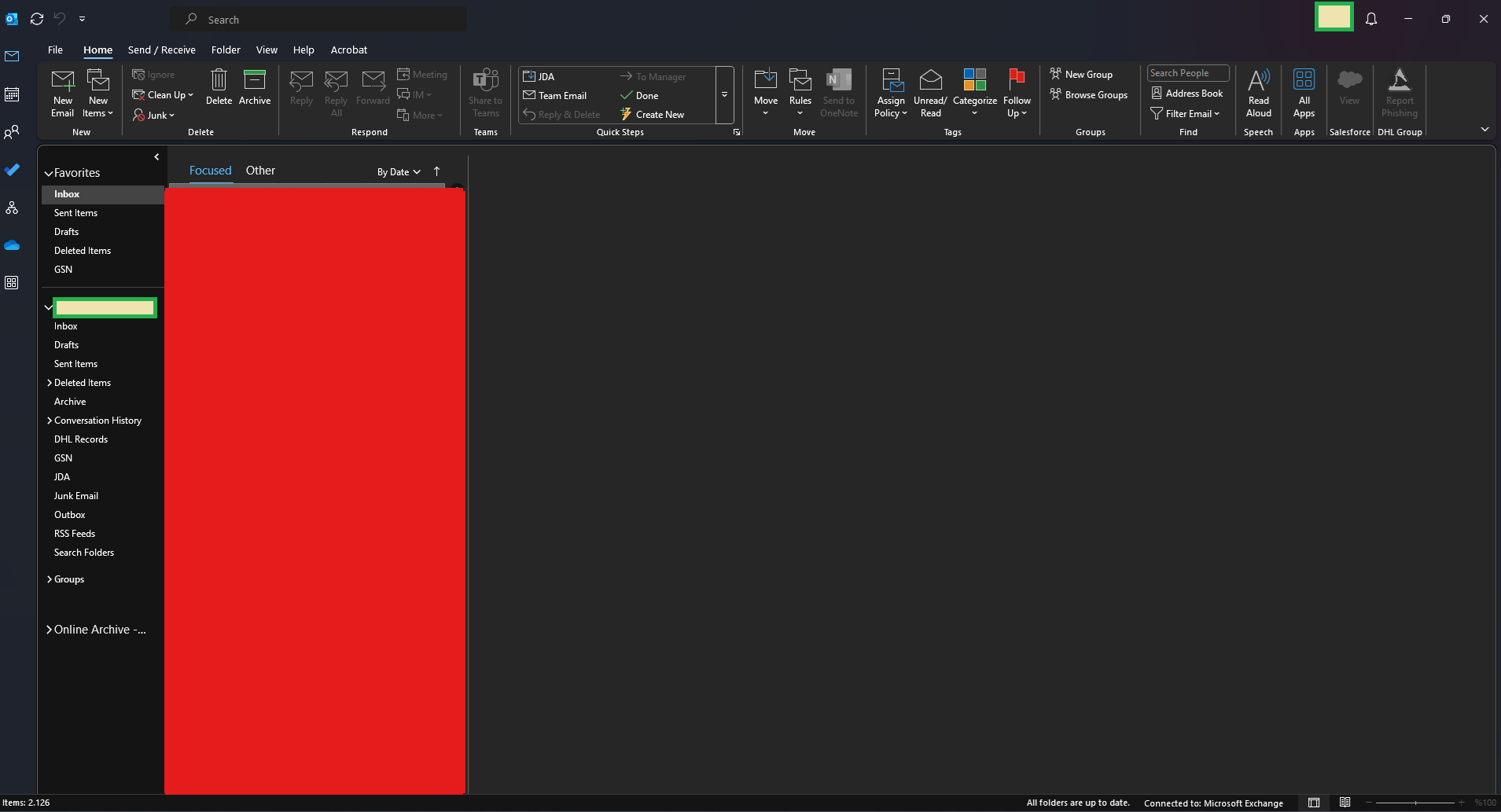Screen dimensions: 1501x812
Task: Switch to the Other inbox tab
Action: 260,171
